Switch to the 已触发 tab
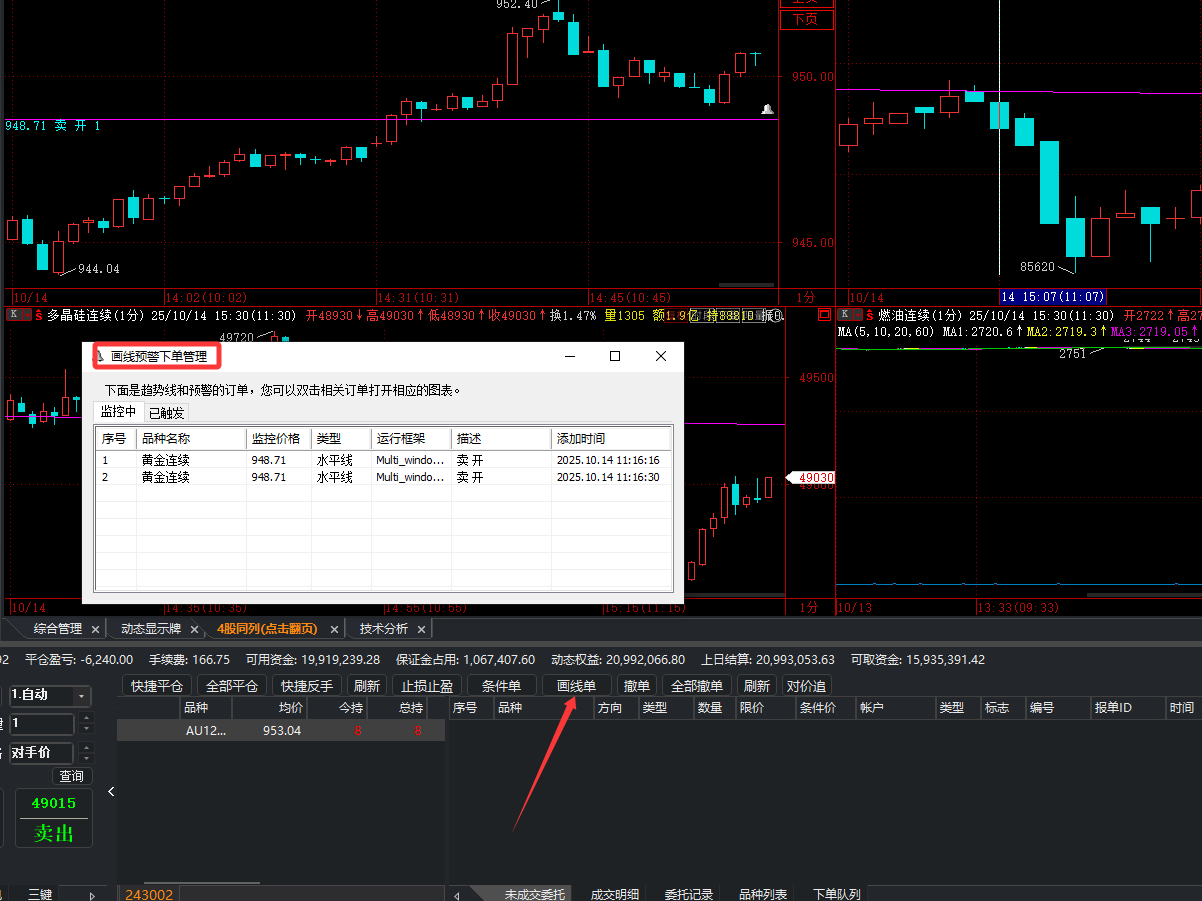1202x901 pixels. (166, 413)
